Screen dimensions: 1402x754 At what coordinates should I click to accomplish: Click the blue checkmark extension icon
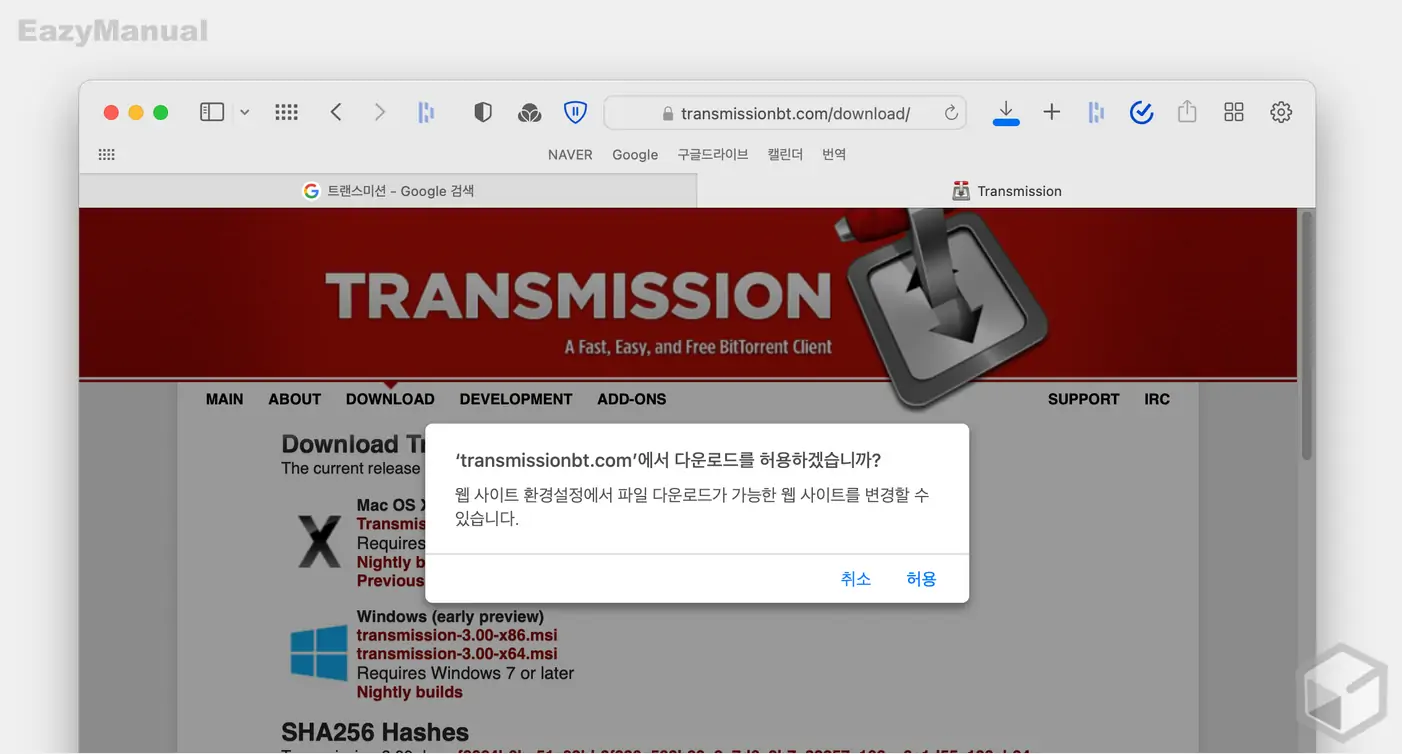pyautogui.click(x=1141, y=112)
